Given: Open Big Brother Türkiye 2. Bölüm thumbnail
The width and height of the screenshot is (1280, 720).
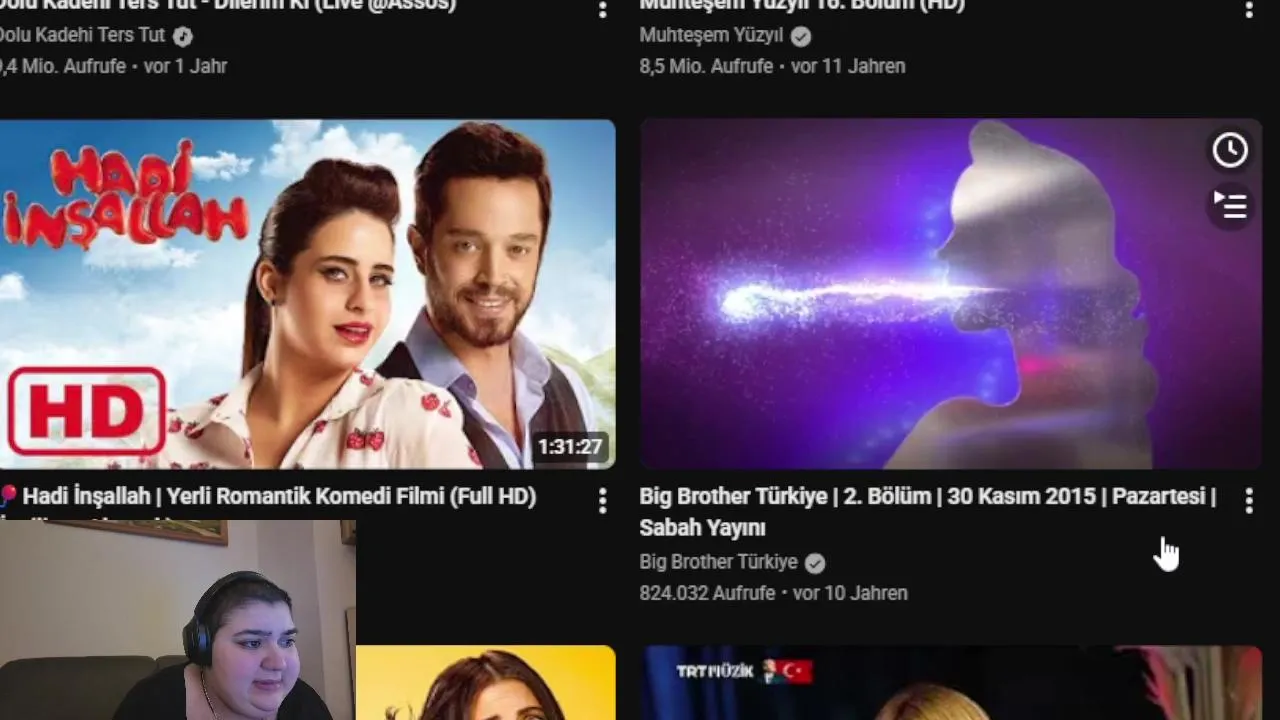Looking at the screenshot, I should coord(951,294).
